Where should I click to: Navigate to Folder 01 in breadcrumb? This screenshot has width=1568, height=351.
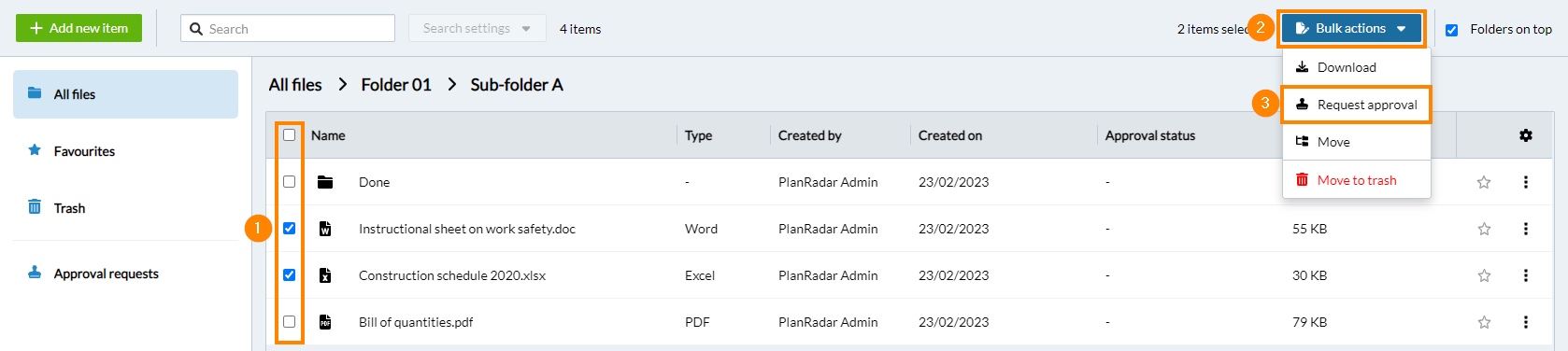pyautogui.click(x=396, y=85)
